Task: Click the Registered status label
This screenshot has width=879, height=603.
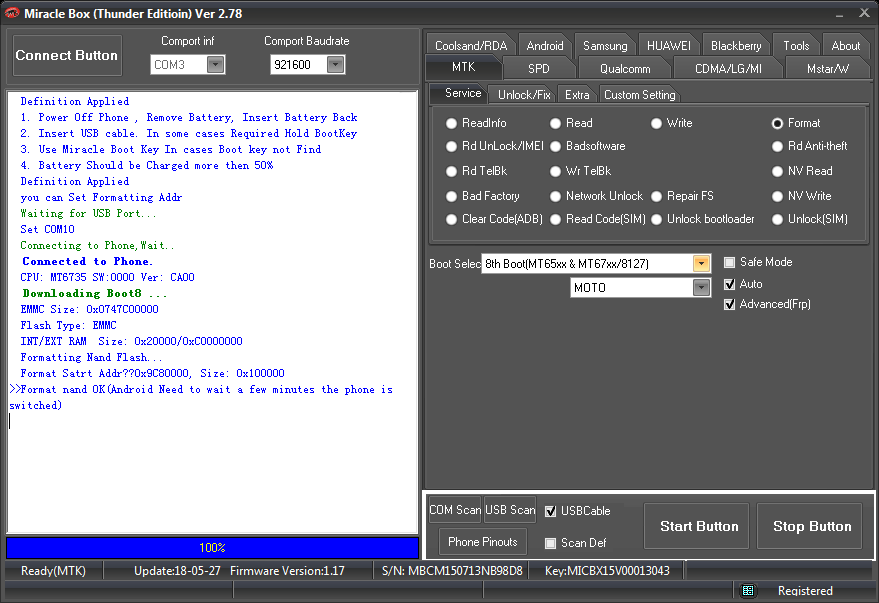Action: point(804,590)
